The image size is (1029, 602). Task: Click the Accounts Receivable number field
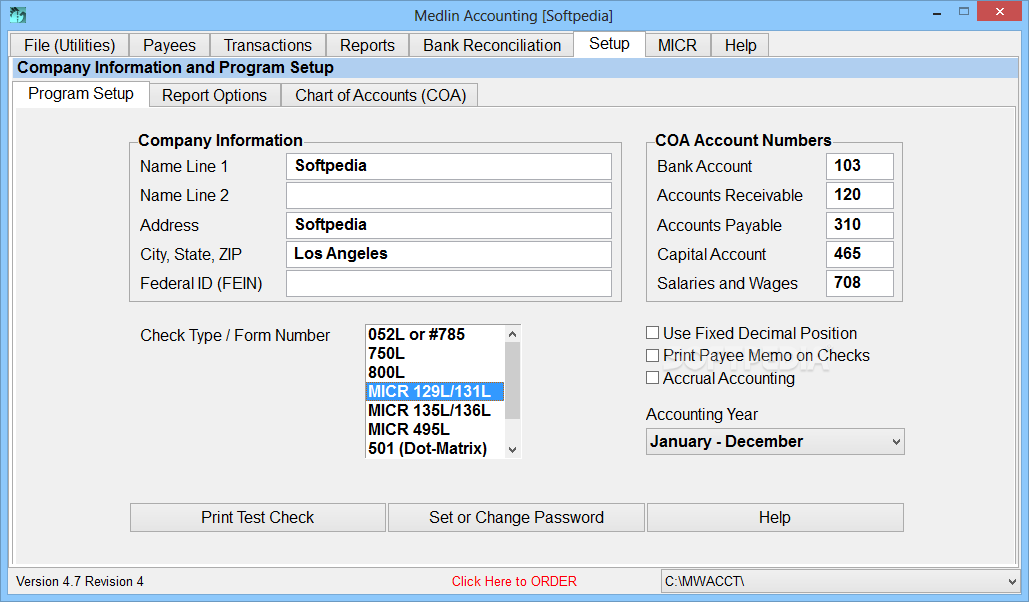click(x=860, y=196)
